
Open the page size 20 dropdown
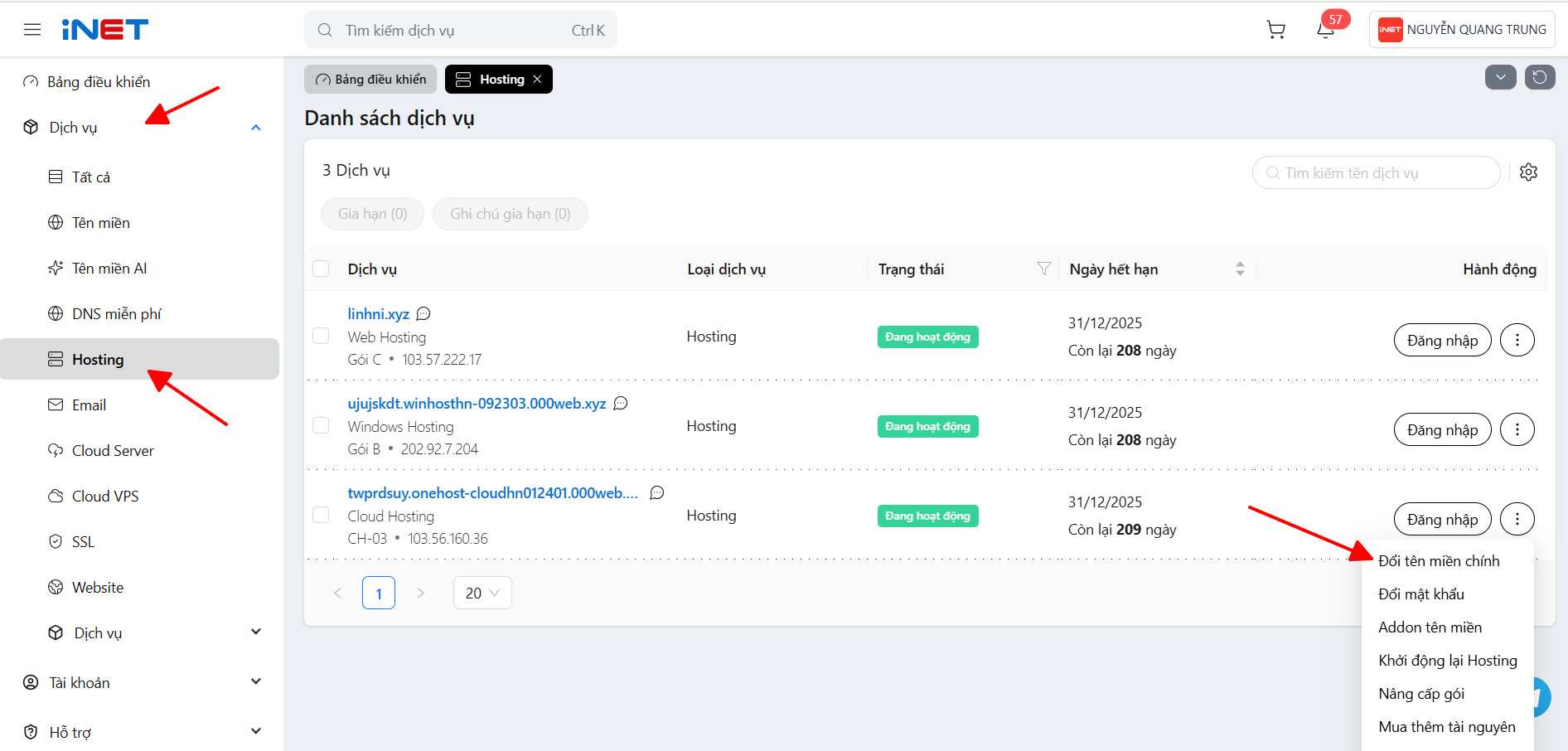coord(482,593)
